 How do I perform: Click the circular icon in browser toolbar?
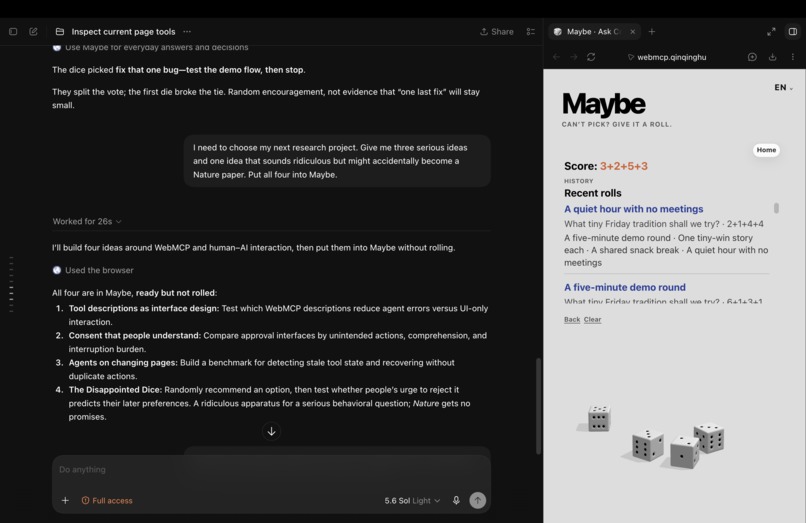pyautogui.click(x=752, y=57)
